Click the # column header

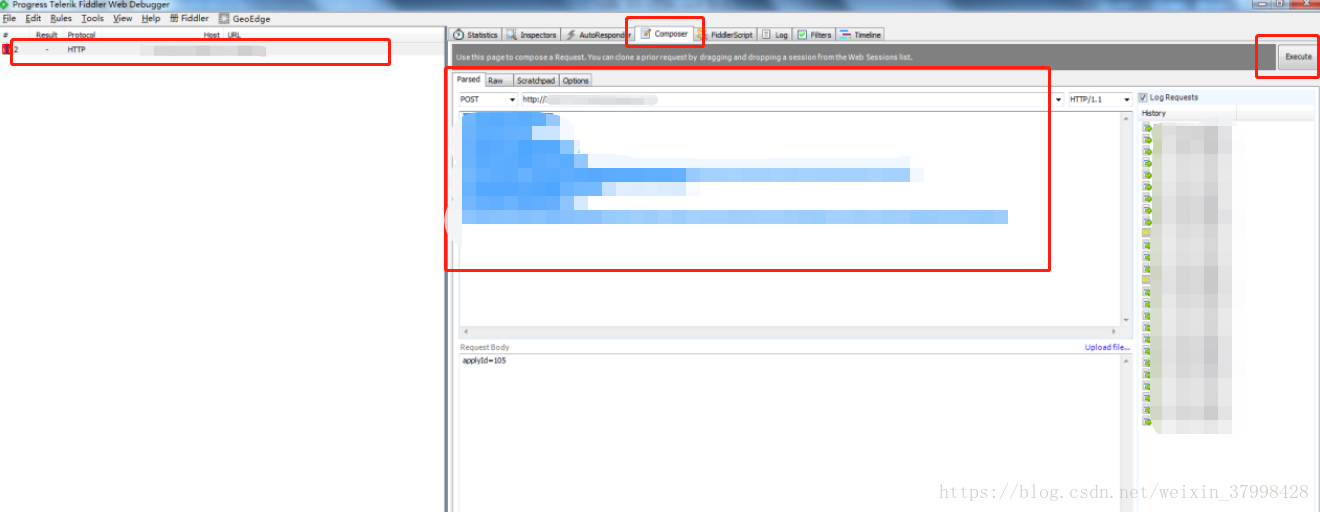[6, 35]
